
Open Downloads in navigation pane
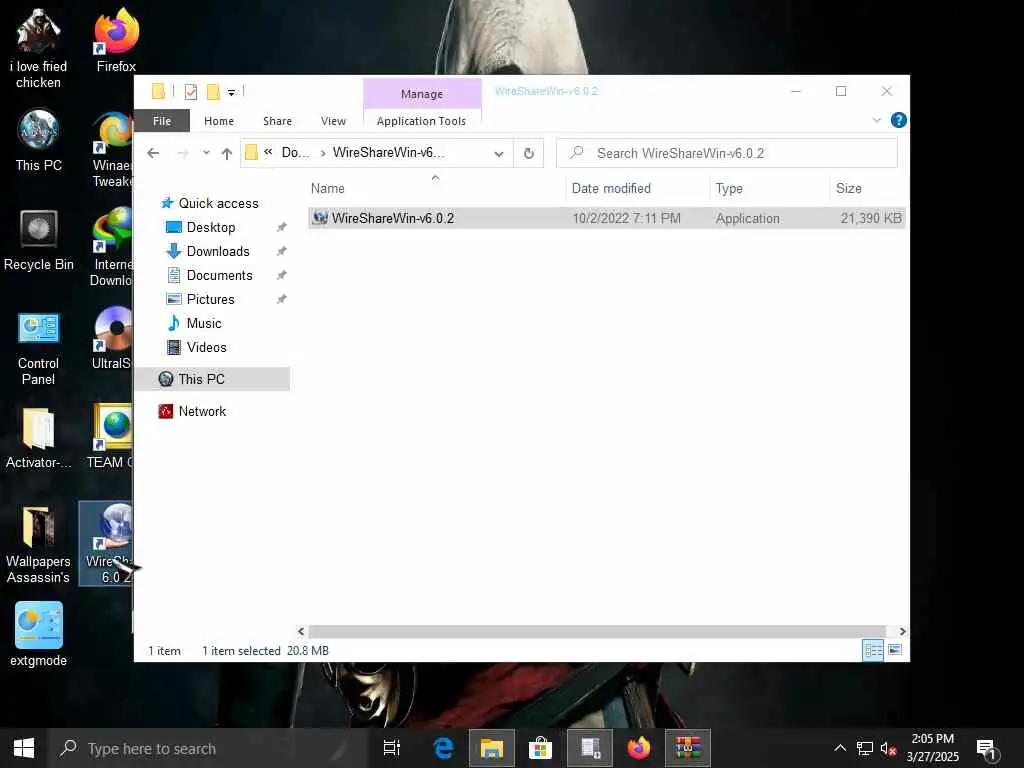tap(217, 251)
